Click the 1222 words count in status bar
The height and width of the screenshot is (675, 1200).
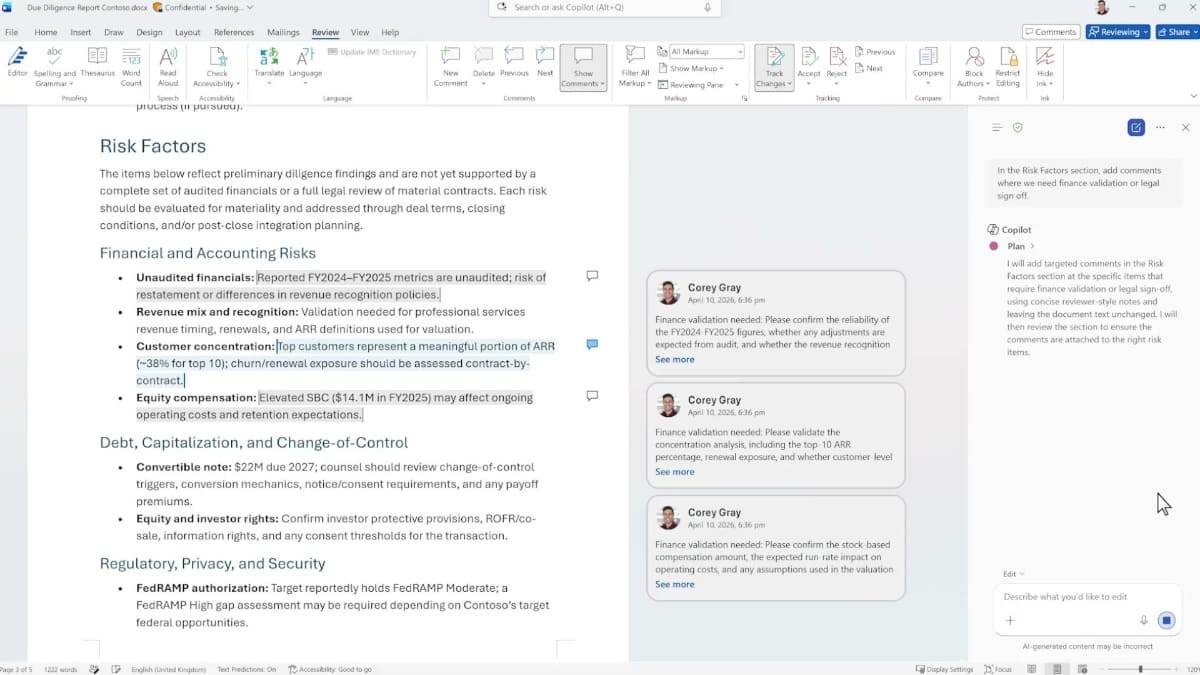tap(61, 669)
